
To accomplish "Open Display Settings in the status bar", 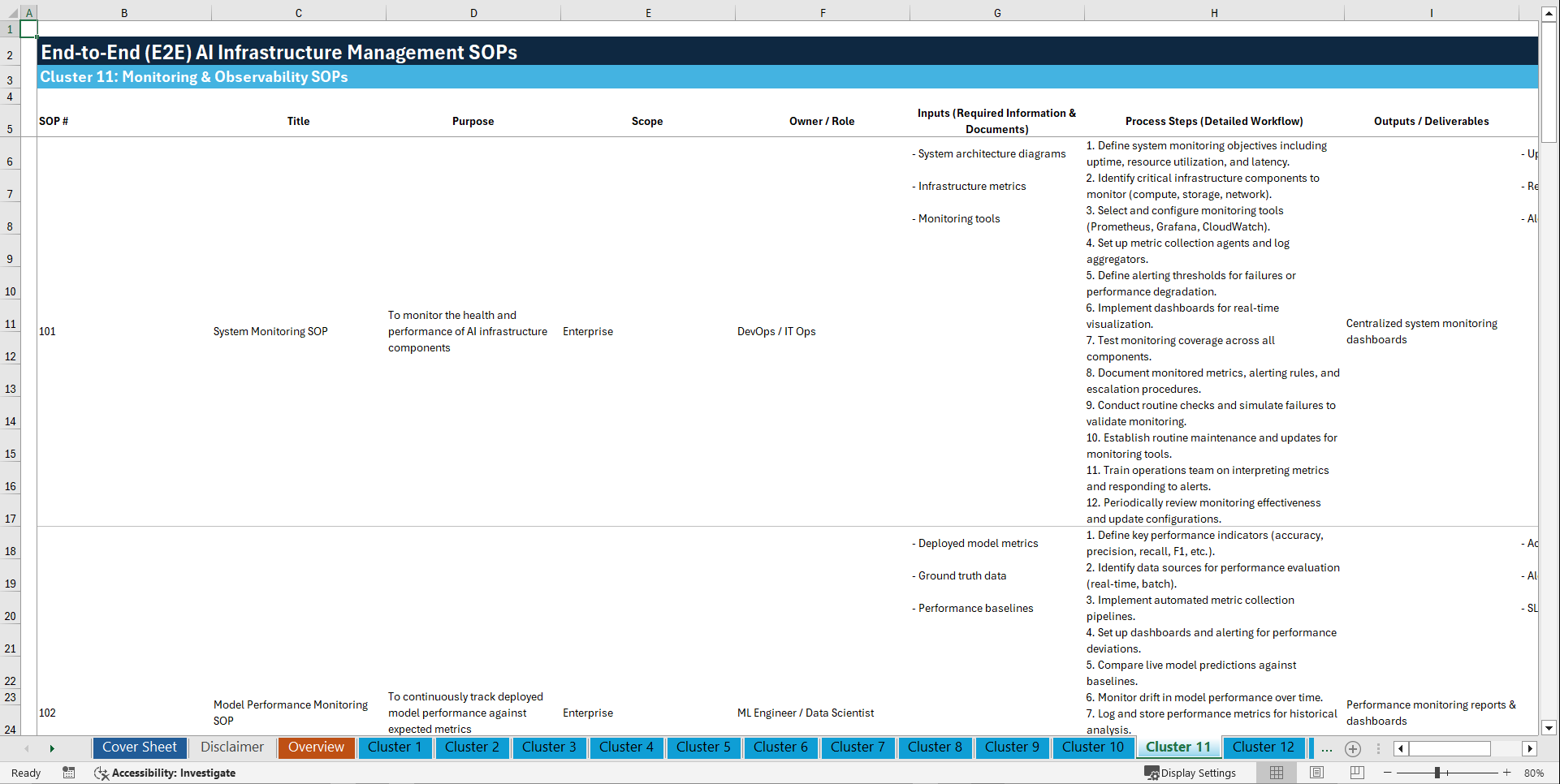I will point(1190,773).
